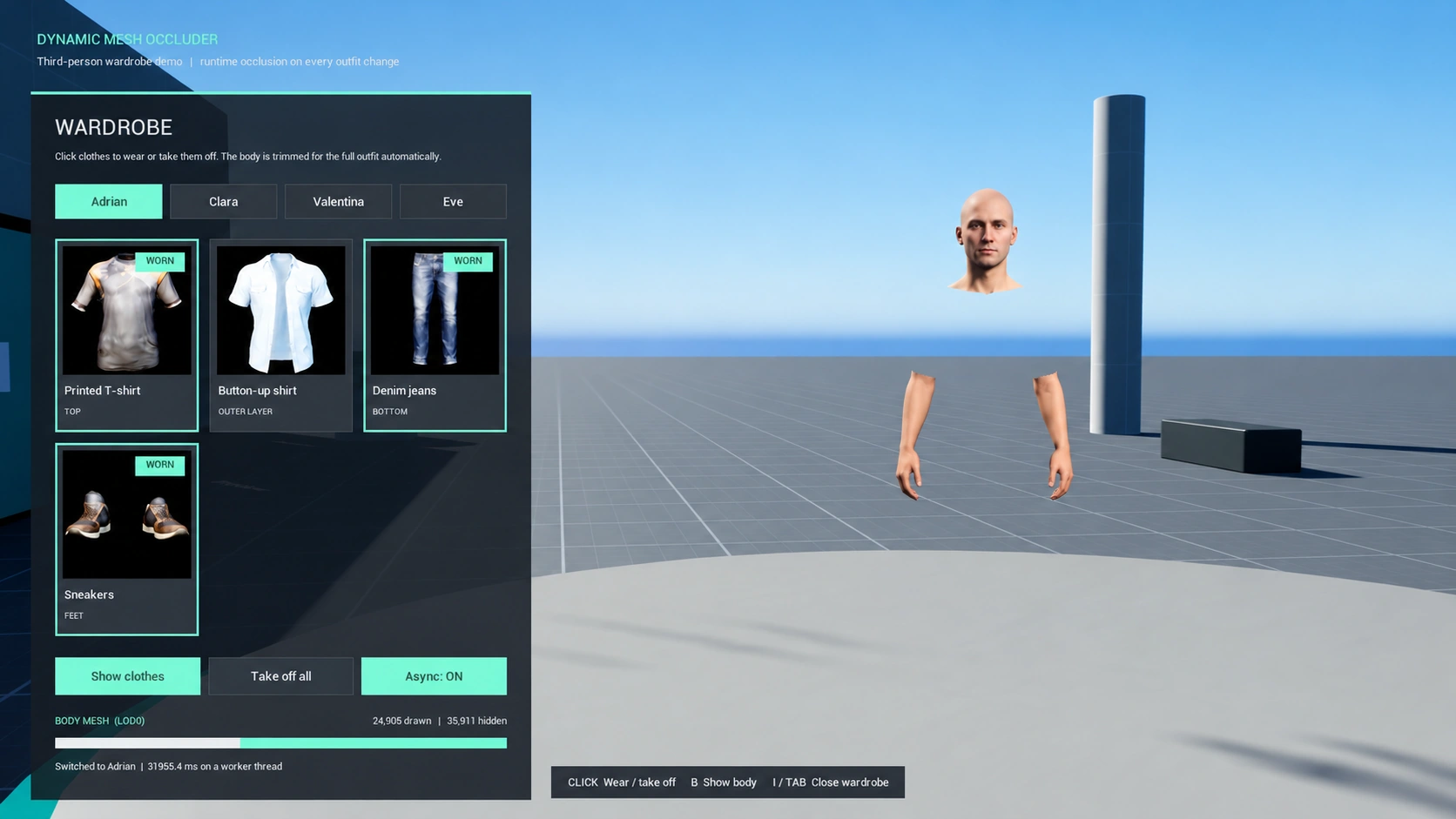Click the 'FEET' slot label
The image size is (1456, 819).
coord(74,615)
